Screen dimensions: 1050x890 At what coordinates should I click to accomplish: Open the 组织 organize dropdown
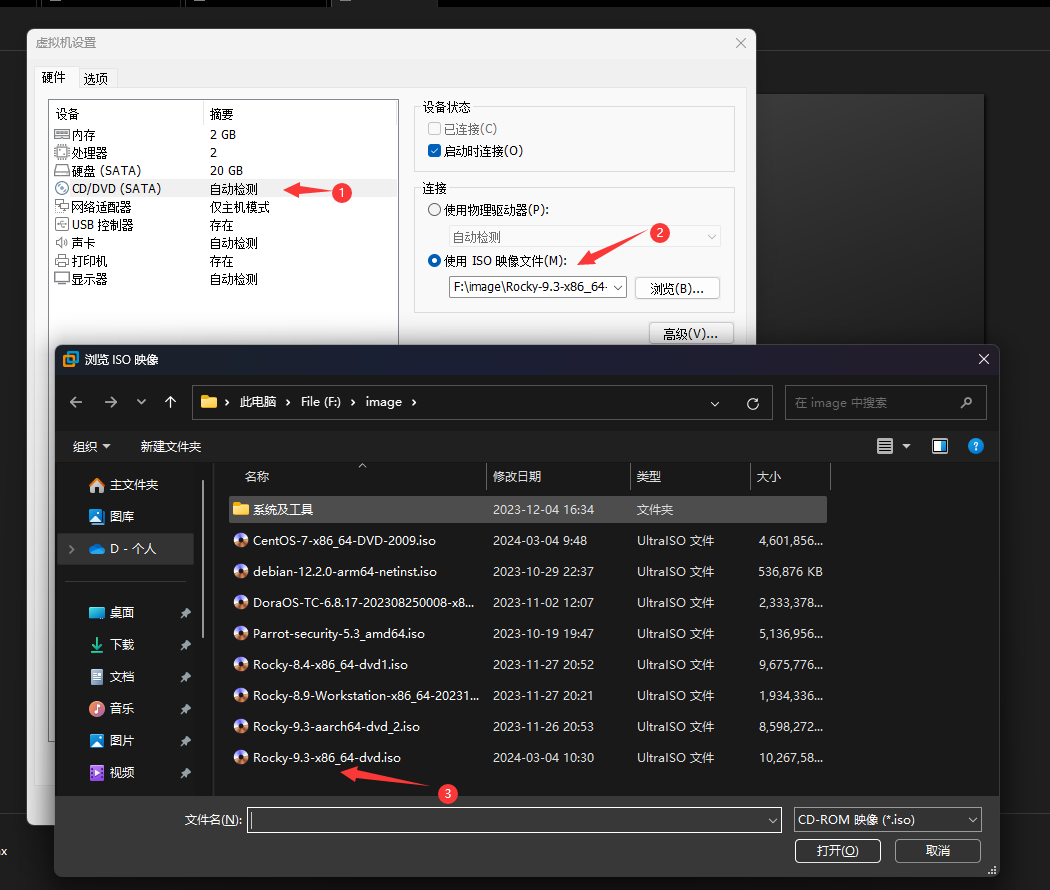tap(92, 447)
